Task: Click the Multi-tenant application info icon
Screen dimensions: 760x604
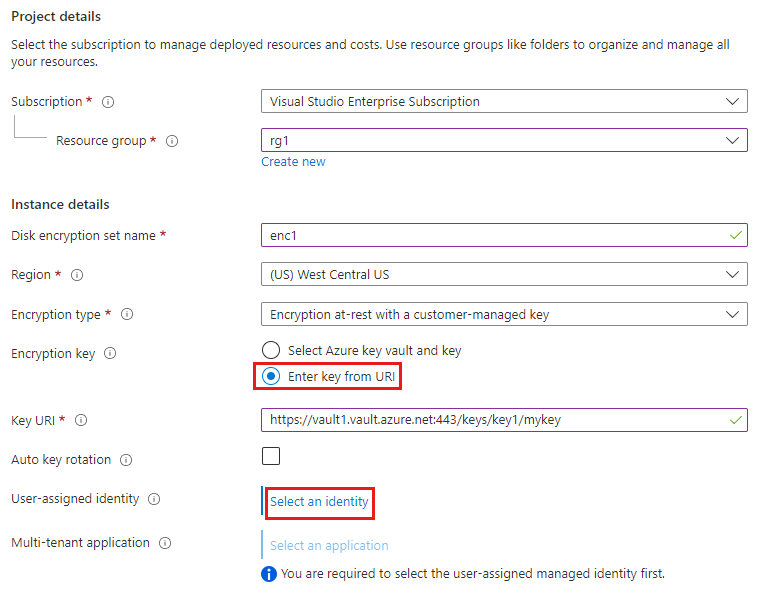Action: (x=165, y=543)
